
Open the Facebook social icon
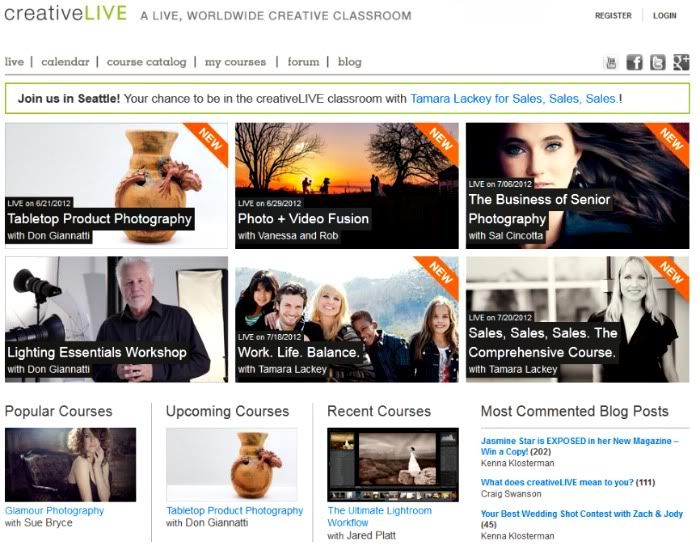point(634,62)
